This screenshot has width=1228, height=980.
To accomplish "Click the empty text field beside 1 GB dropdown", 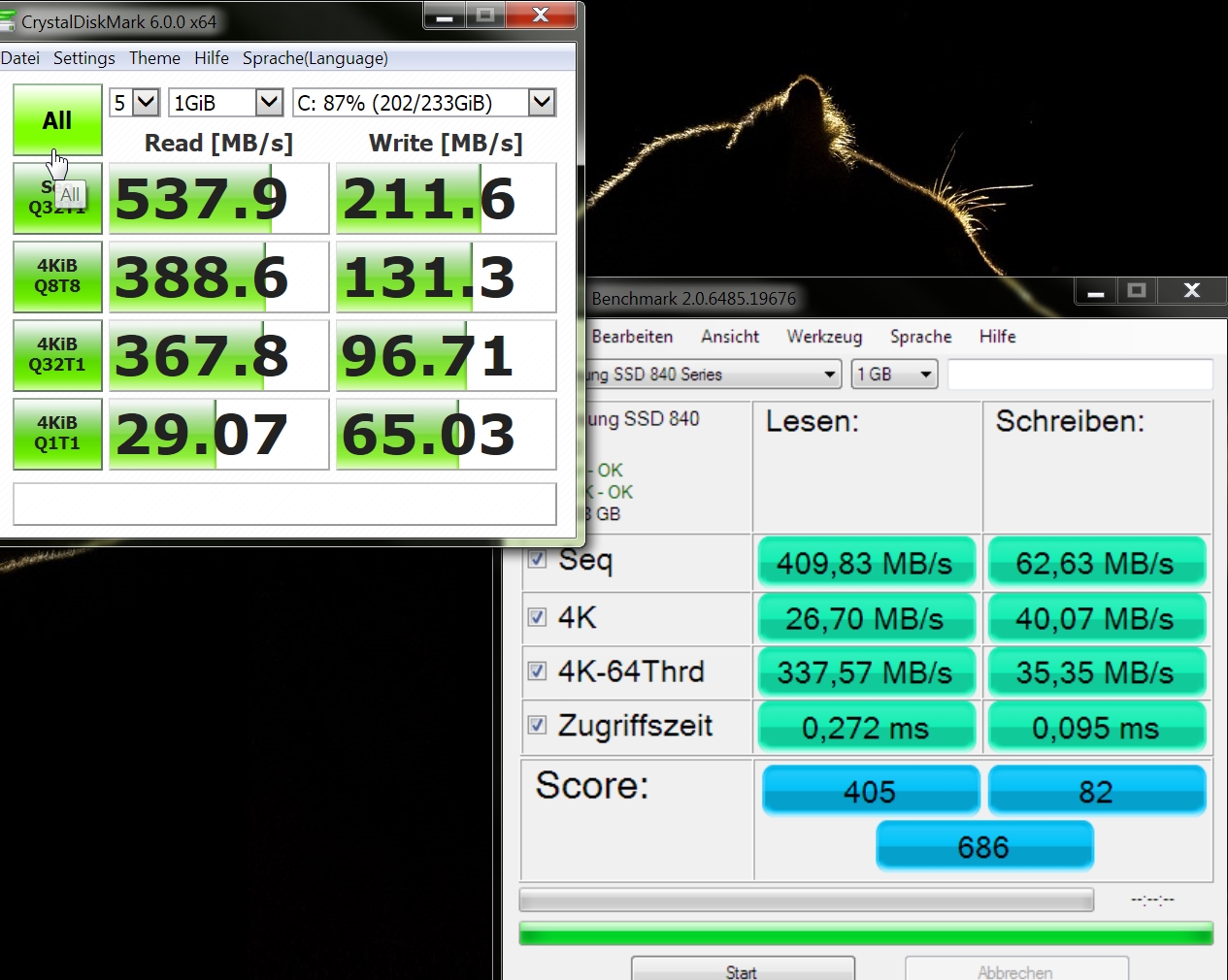I will (x=1080, y=375).
